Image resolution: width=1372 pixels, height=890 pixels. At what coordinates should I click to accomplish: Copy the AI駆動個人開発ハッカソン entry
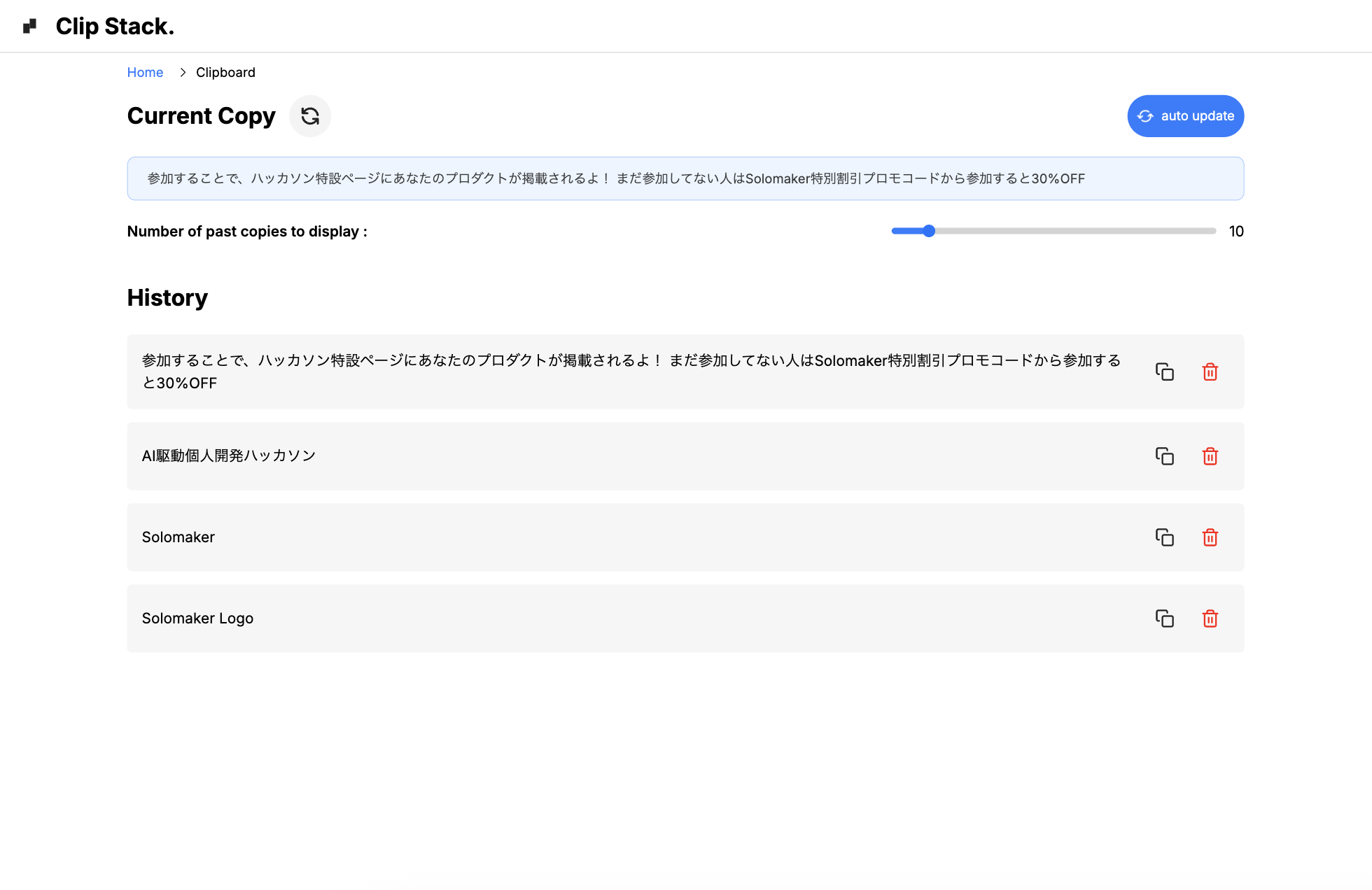tap(1164, 456)
